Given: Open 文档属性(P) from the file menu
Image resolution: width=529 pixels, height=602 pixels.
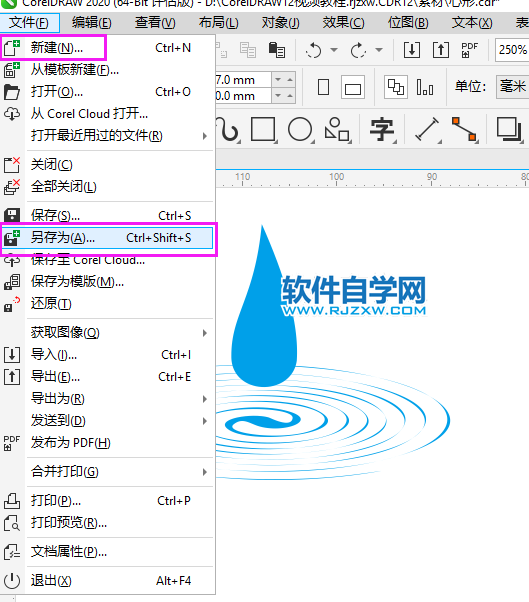Looking at the screenshot, I should 107,552.
